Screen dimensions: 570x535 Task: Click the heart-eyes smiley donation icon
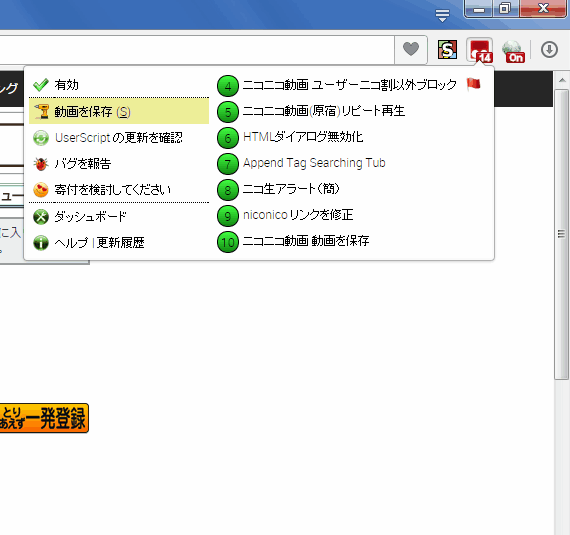tap(41, 190)
